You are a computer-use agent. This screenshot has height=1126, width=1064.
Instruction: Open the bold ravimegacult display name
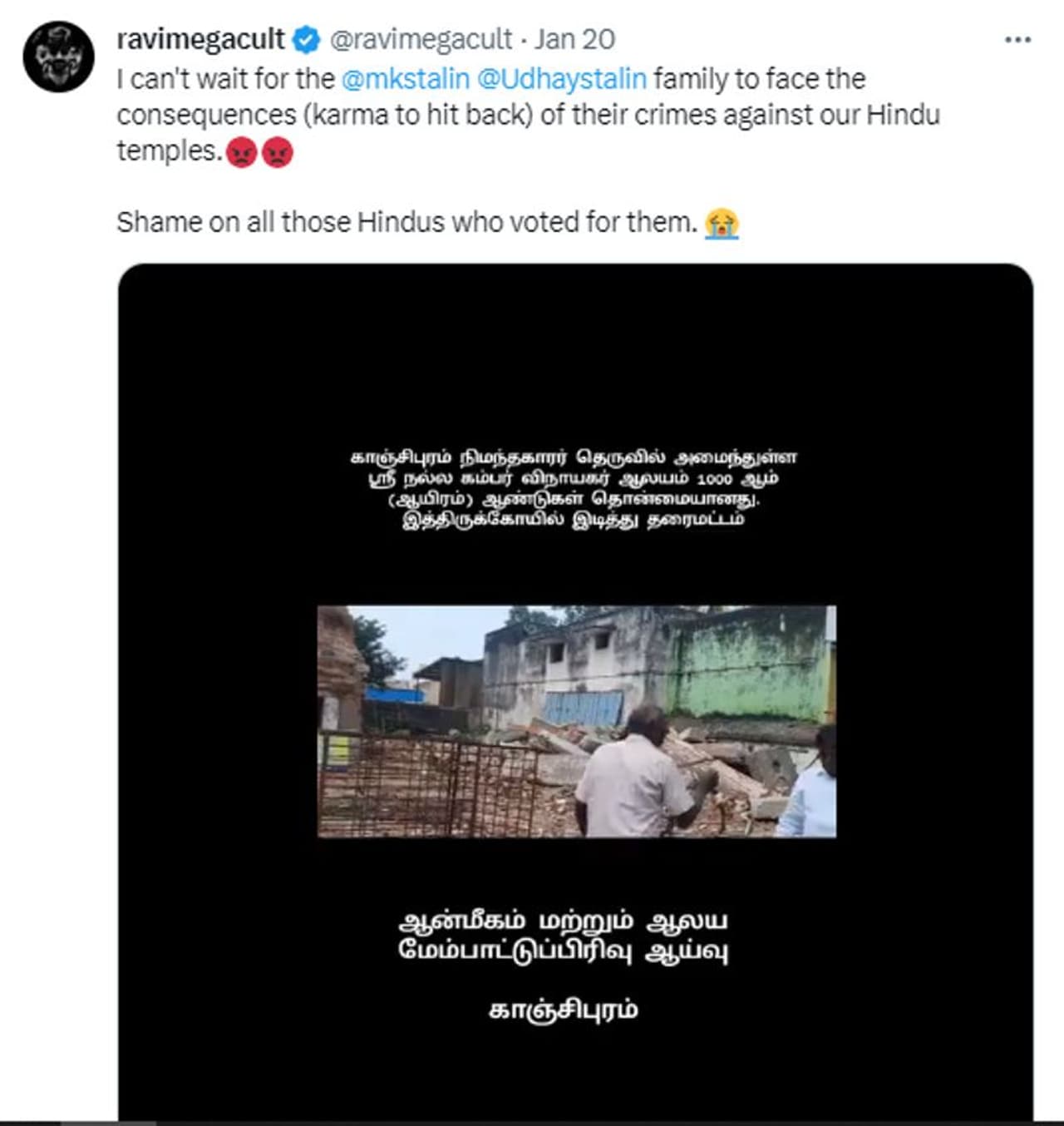point(200,39)
